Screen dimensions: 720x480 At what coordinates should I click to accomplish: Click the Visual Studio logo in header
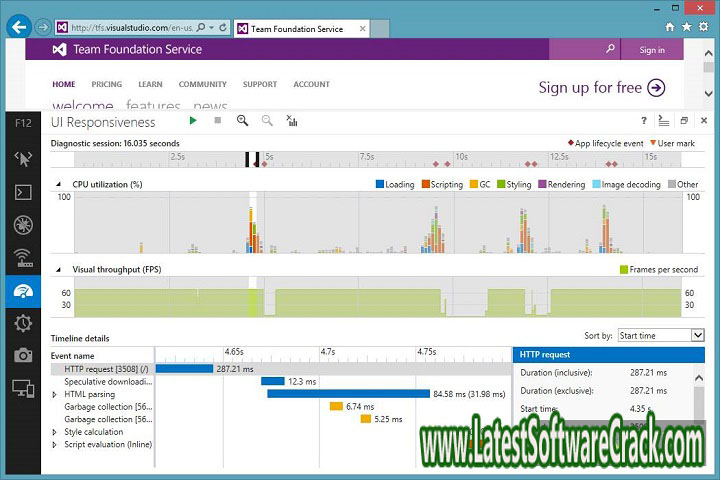click(59, 49)
